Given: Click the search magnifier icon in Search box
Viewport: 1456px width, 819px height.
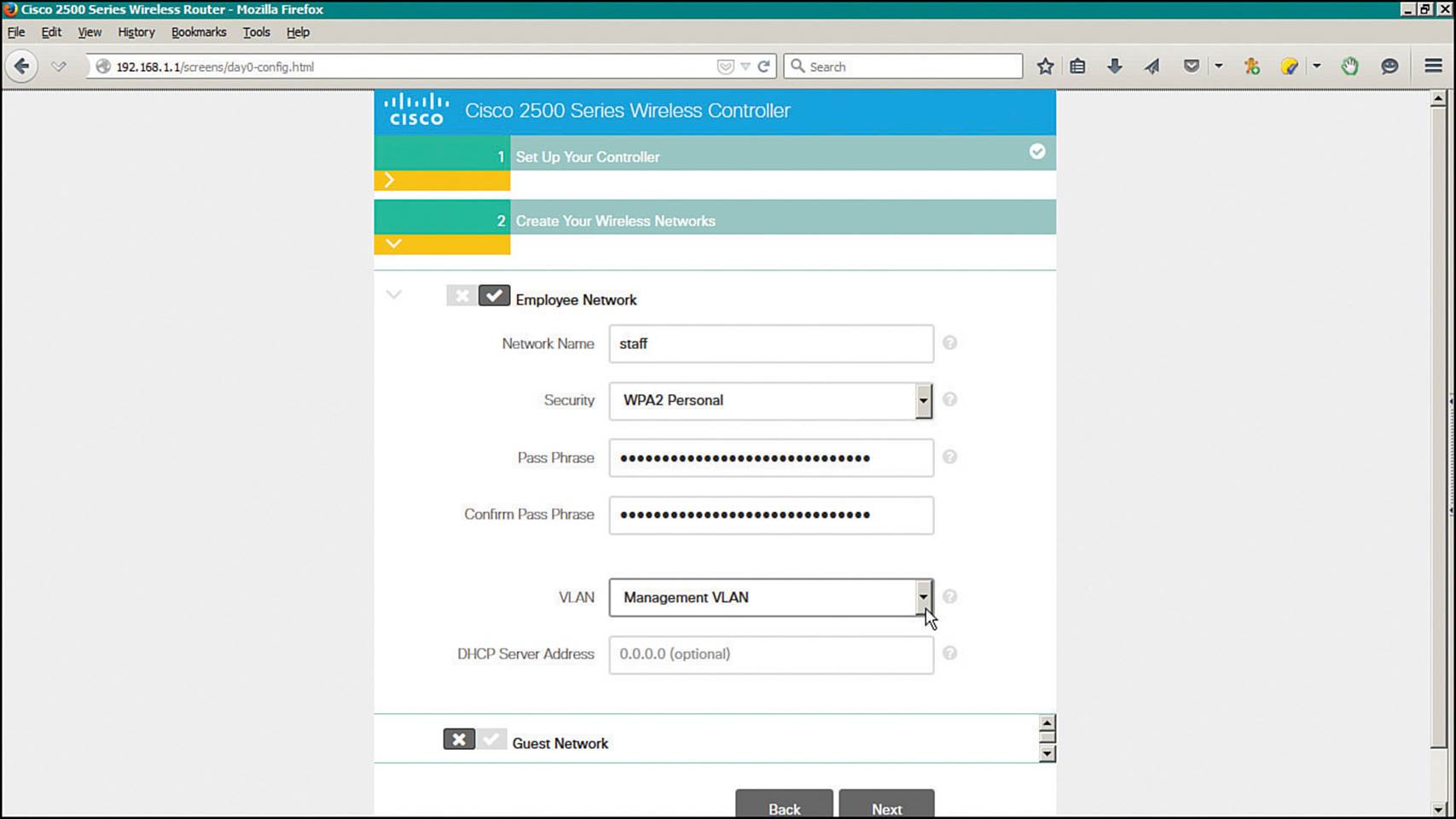Looking at the screenshot, I should pos(798,66).
